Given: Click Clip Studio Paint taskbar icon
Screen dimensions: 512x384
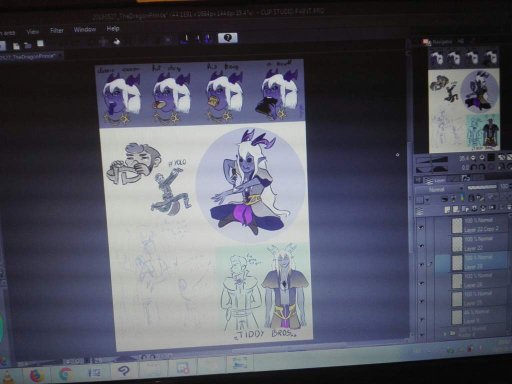Looking at the screenshot, I should (x=124, y=371).
